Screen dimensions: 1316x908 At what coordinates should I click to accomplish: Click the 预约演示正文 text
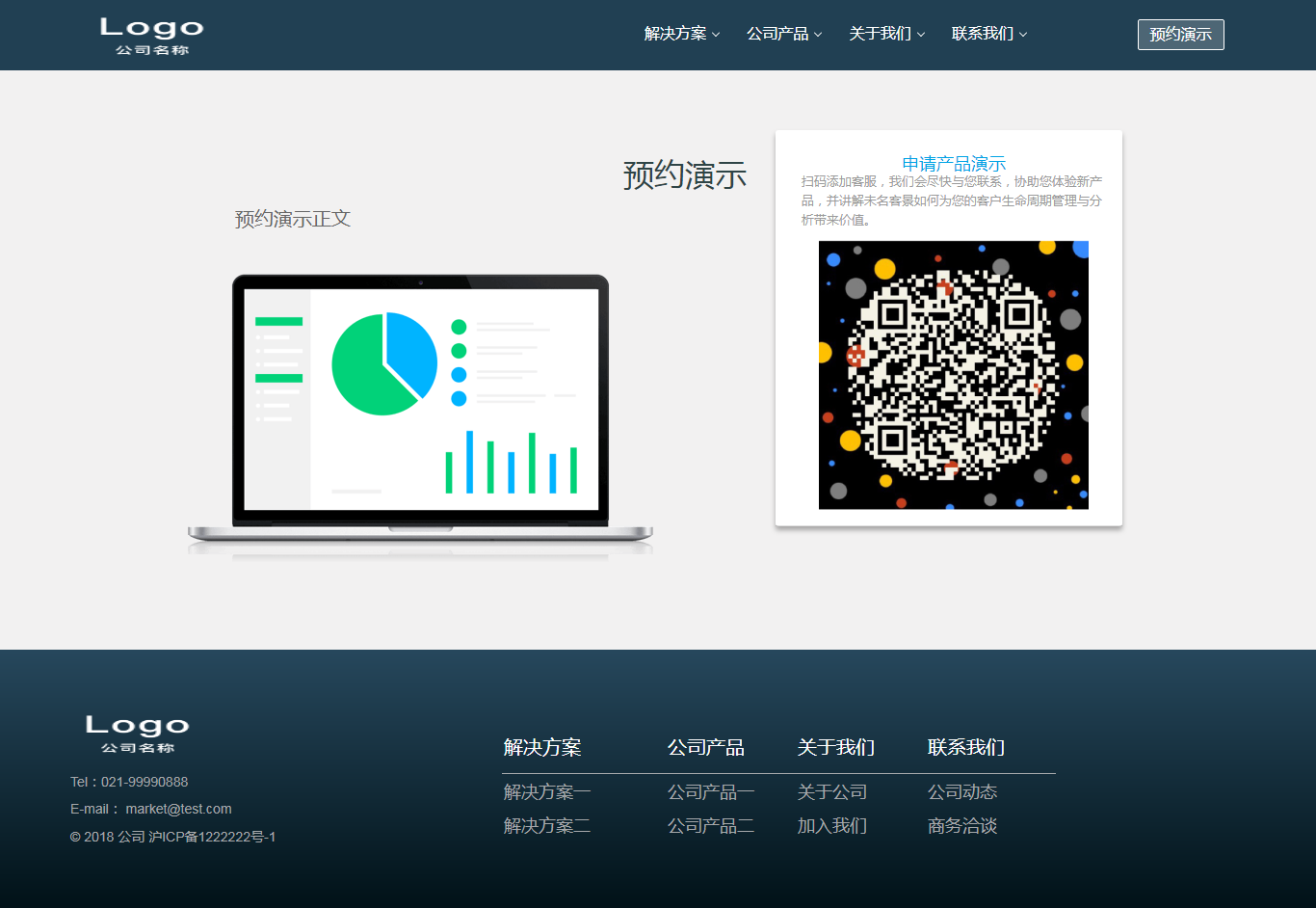click(293, 219)
